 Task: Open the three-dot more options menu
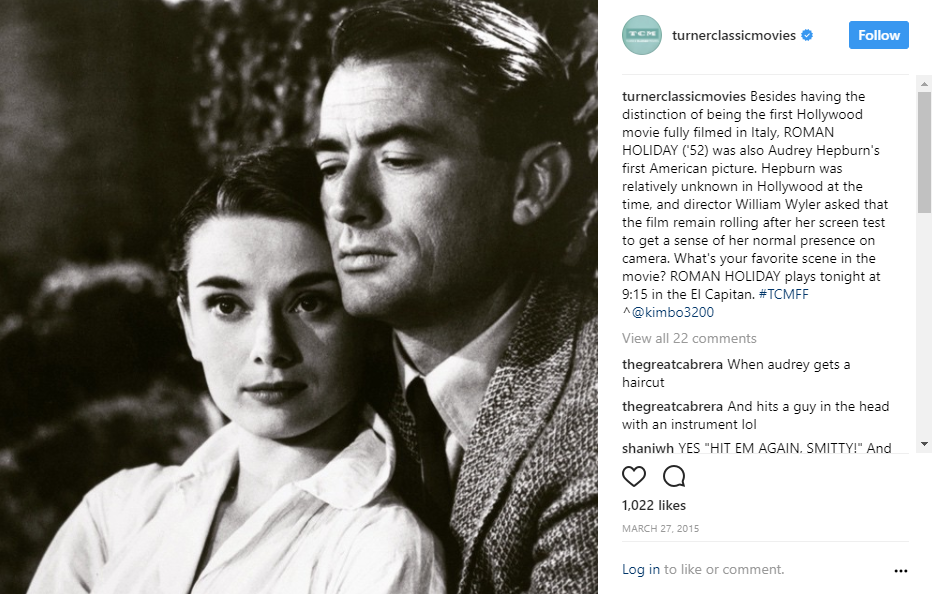900,571
